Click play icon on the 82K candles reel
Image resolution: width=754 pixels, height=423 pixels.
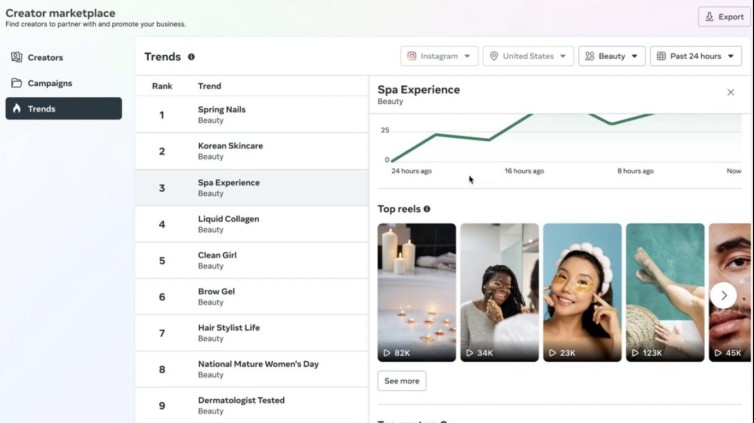point(387,353)
